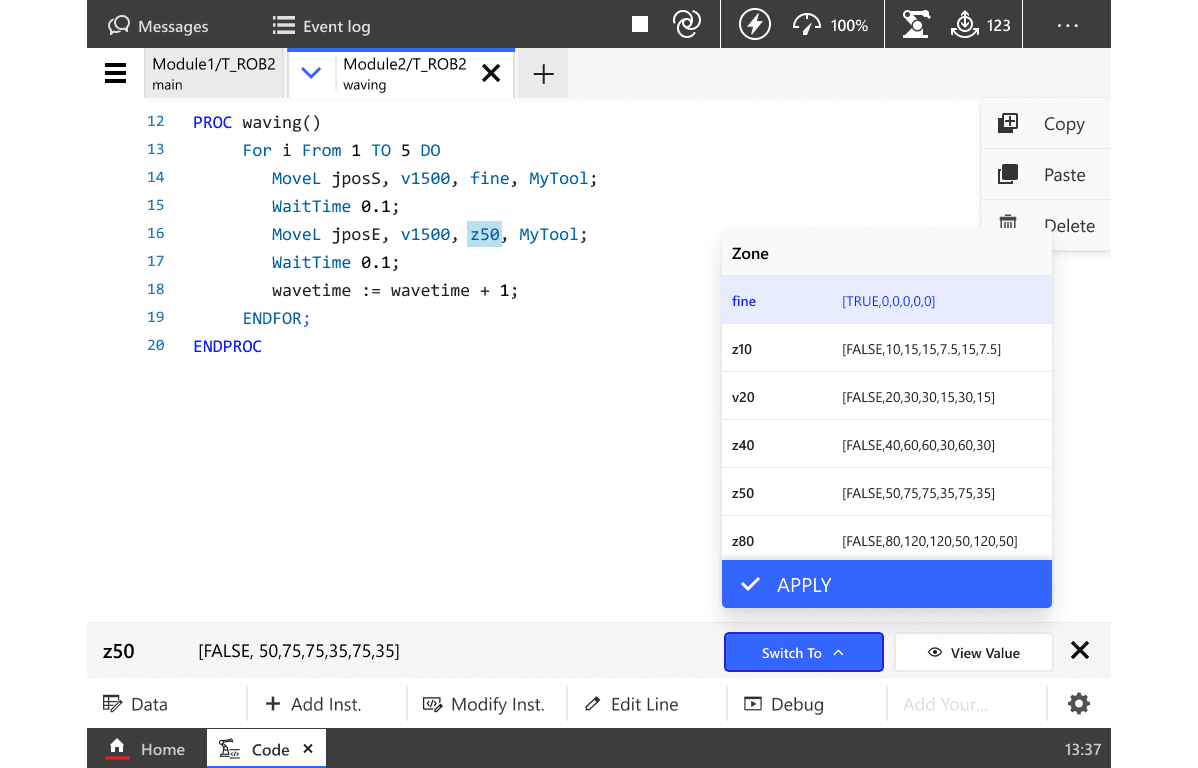The width and height of the screenshot is (1198, 768).
Task: Click jposE on line 16
Action: pos(356,234)
